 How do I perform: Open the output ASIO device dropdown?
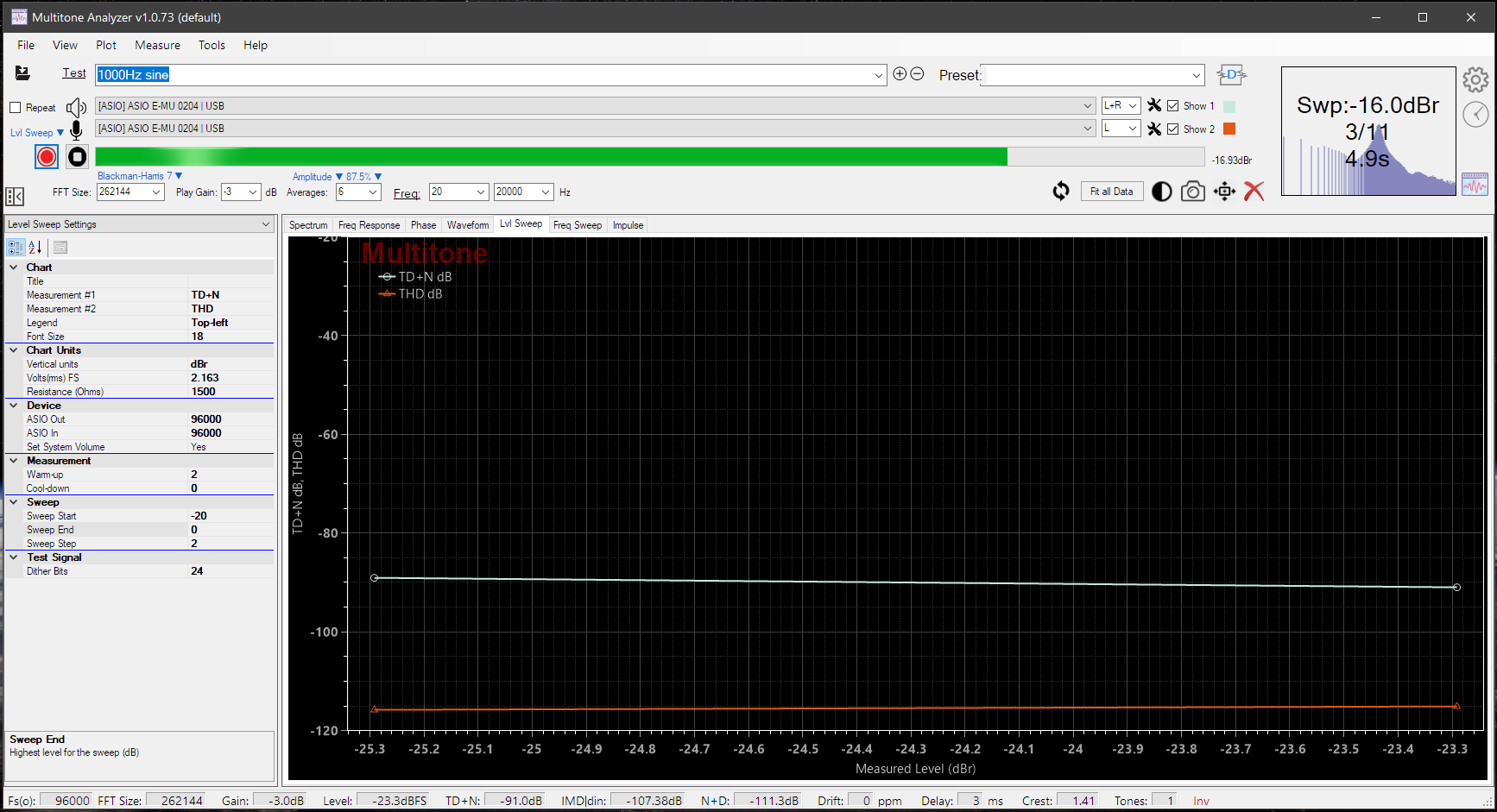[1088, 106]
